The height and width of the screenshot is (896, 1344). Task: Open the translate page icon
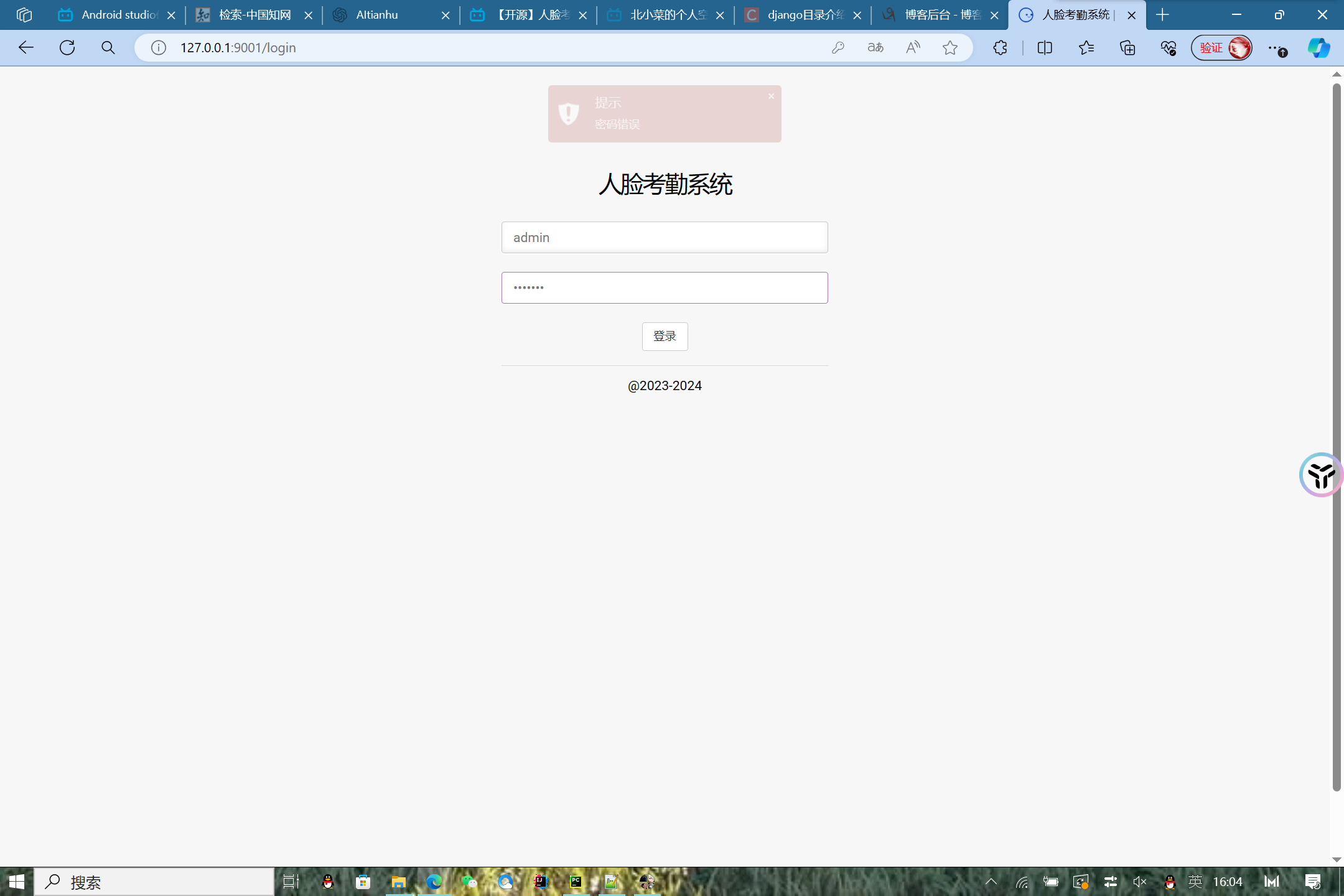(x=875, y=47)
